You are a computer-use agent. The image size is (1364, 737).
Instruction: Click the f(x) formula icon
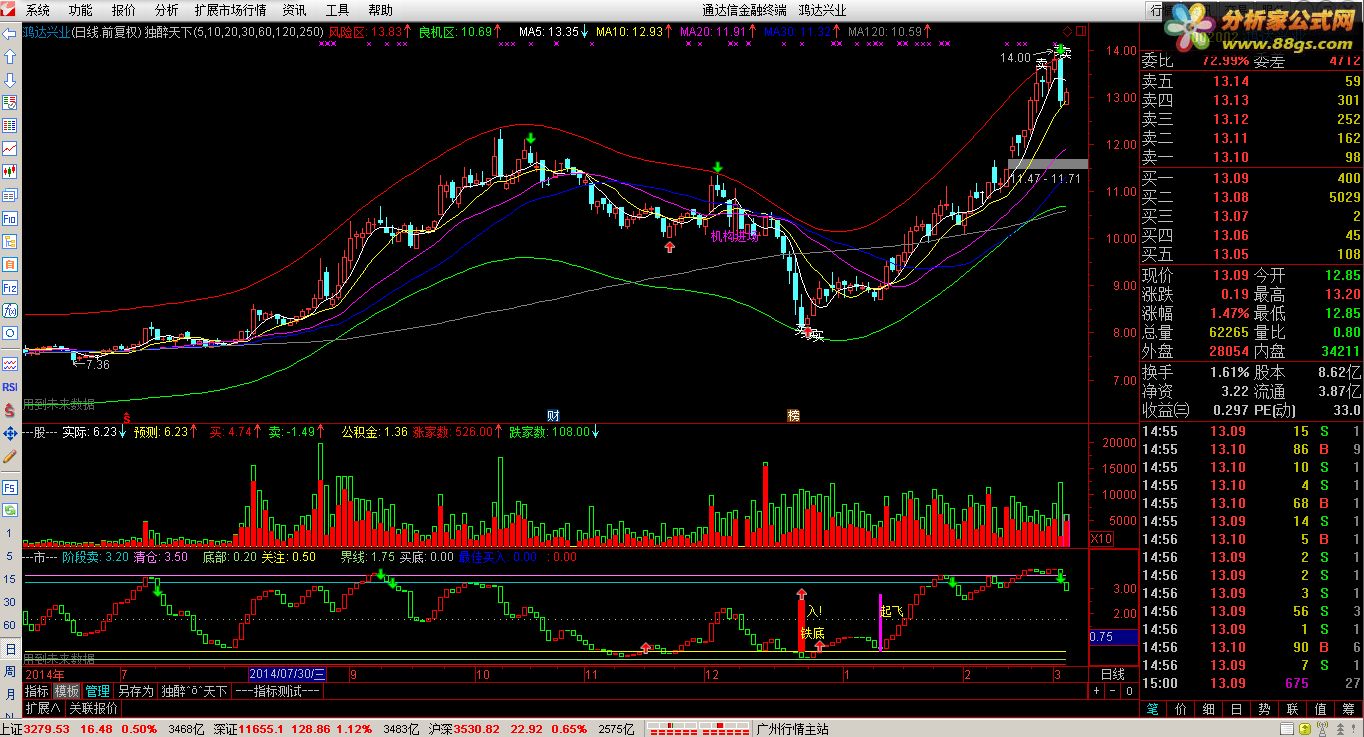coord(9,310)
